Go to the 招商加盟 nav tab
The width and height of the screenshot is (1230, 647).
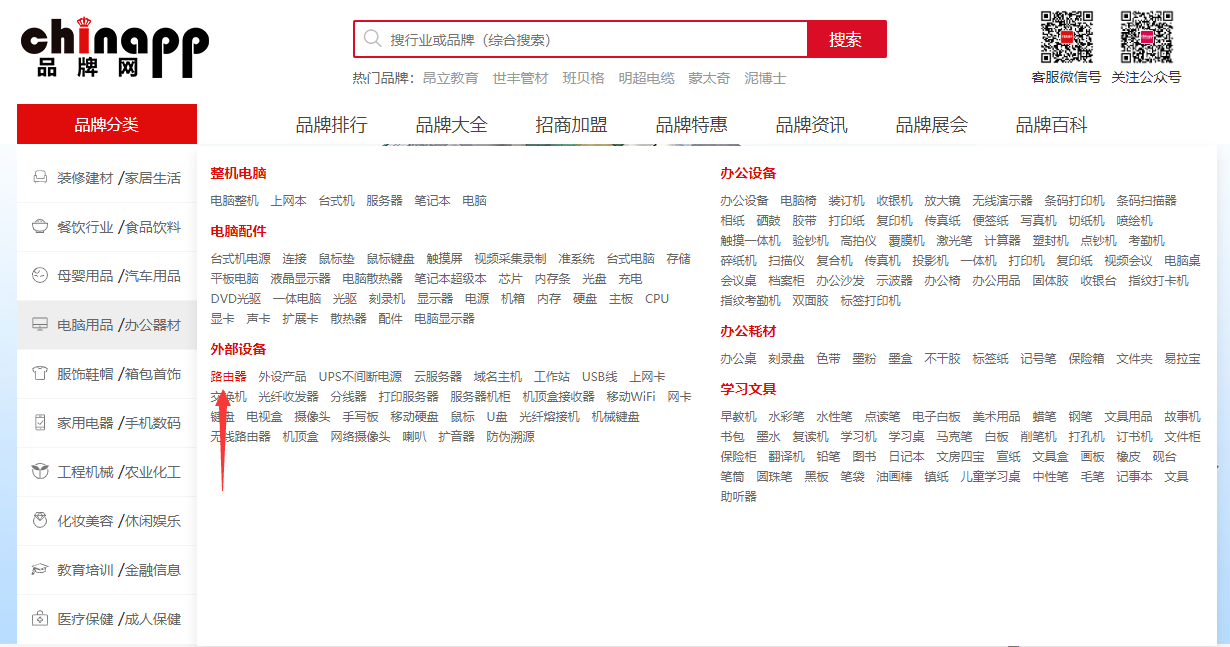571,125
